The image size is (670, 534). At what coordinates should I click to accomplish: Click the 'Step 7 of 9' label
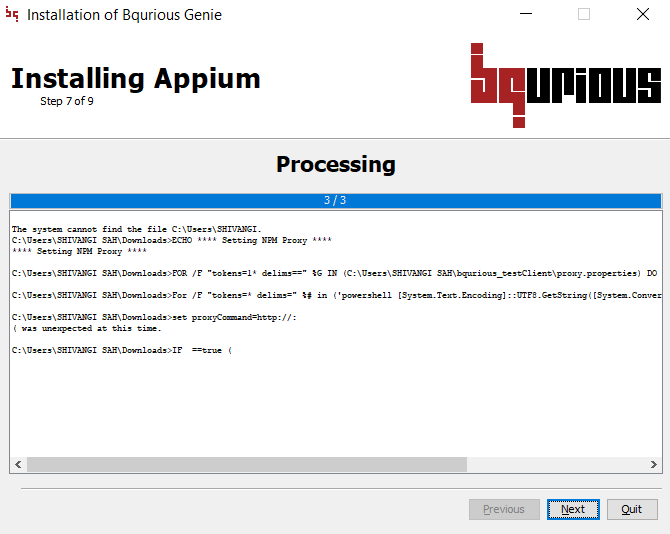click(x=67, y=101)
